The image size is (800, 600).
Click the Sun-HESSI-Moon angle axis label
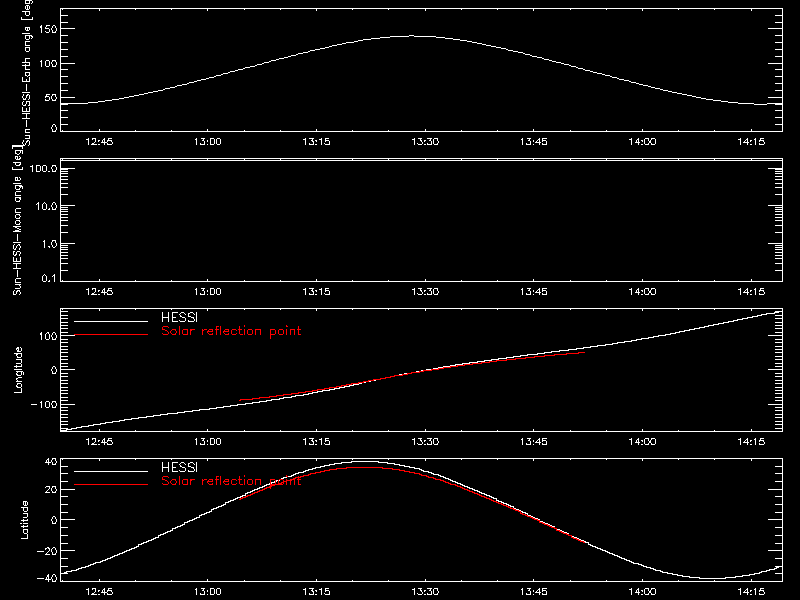[18, 220]
